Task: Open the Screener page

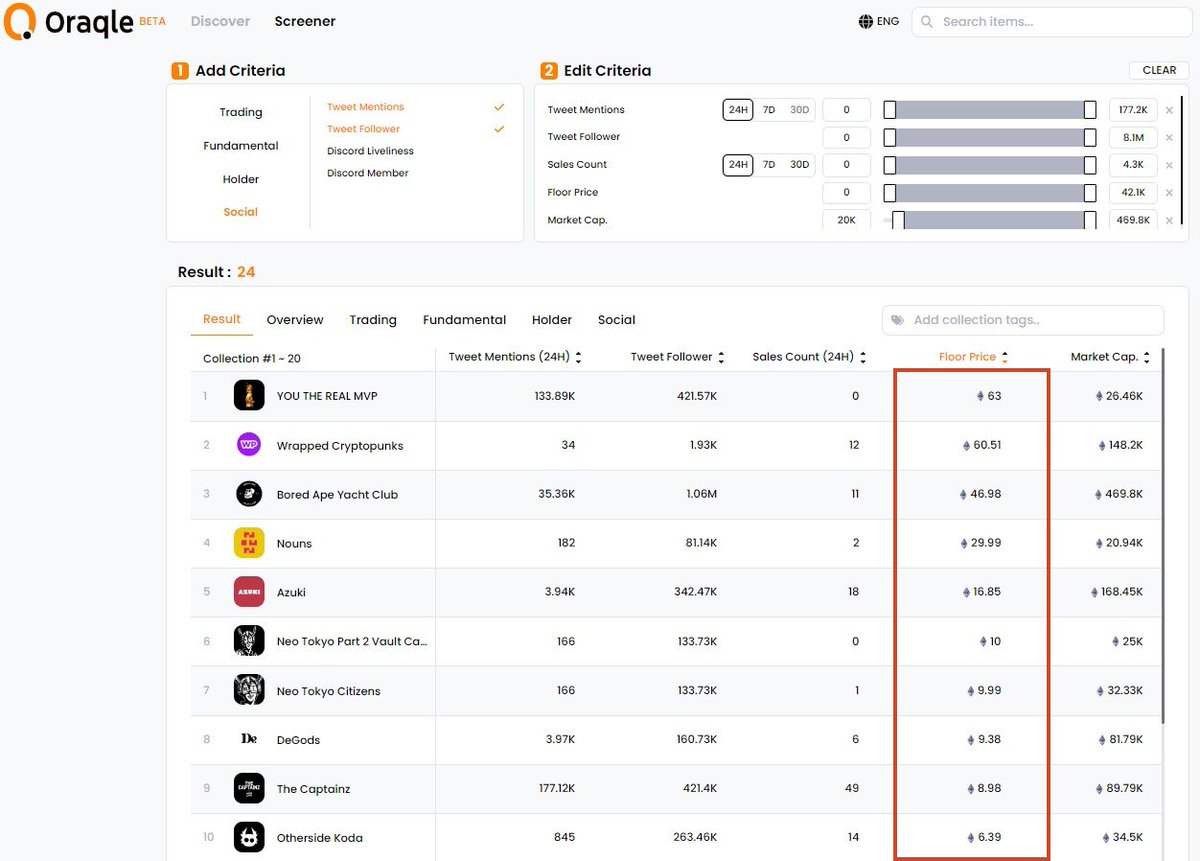Action: [x=305, y=21]
